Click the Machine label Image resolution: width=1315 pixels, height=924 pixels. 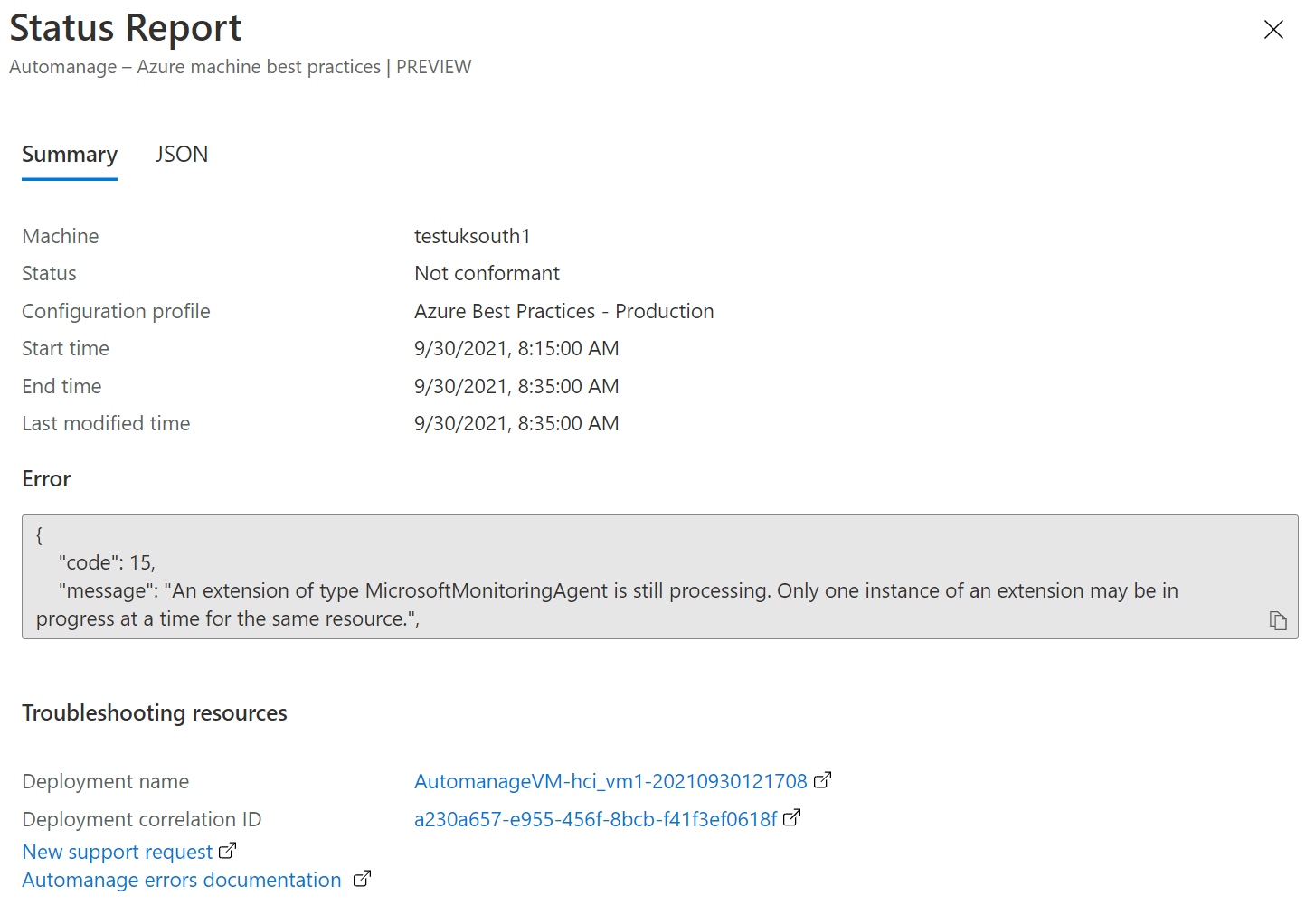pyautogui.click(x=61, y=236)
